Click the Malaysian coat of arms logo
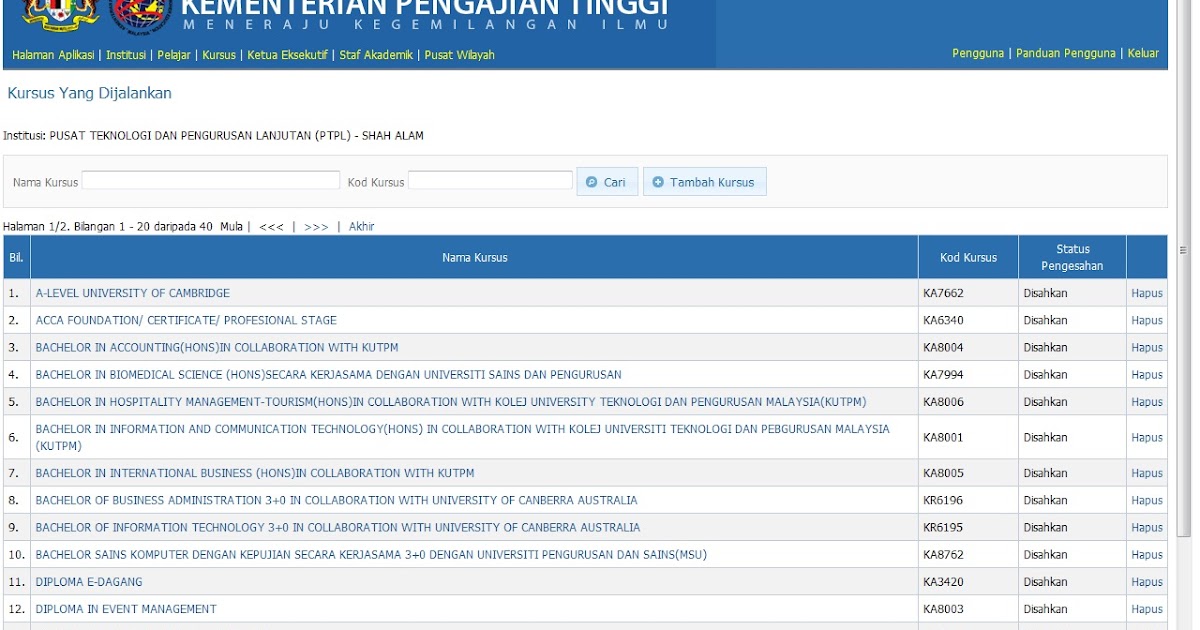The width and height of the screenshot is (1200, 630). point(59,14)
